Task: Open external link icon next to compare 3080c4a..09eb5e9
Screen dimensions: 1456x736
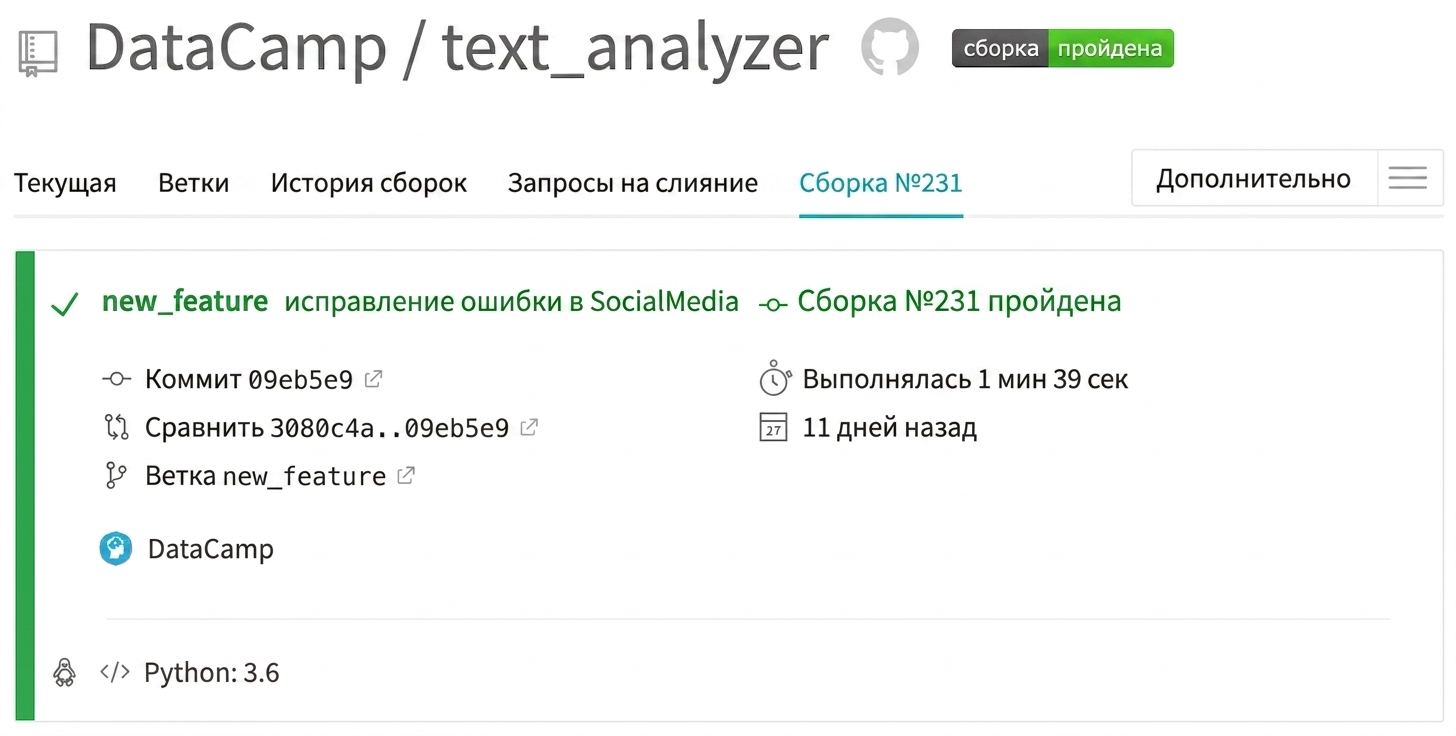Action: pyautogui.click(x=529, y=427)
